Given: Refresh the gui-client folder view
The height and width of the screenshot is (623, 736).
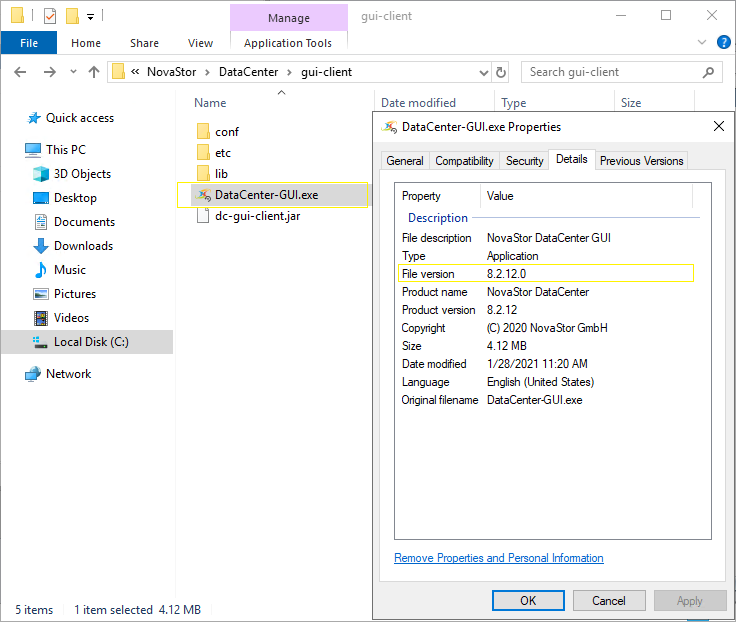Looking at the screenshot, I should coord(501,72).
